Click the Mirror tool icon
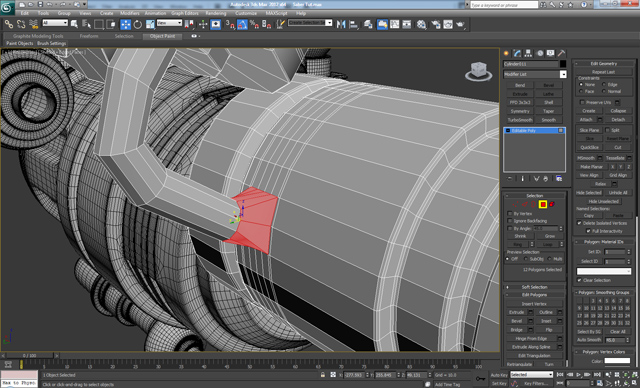 [x=341, y=24]
